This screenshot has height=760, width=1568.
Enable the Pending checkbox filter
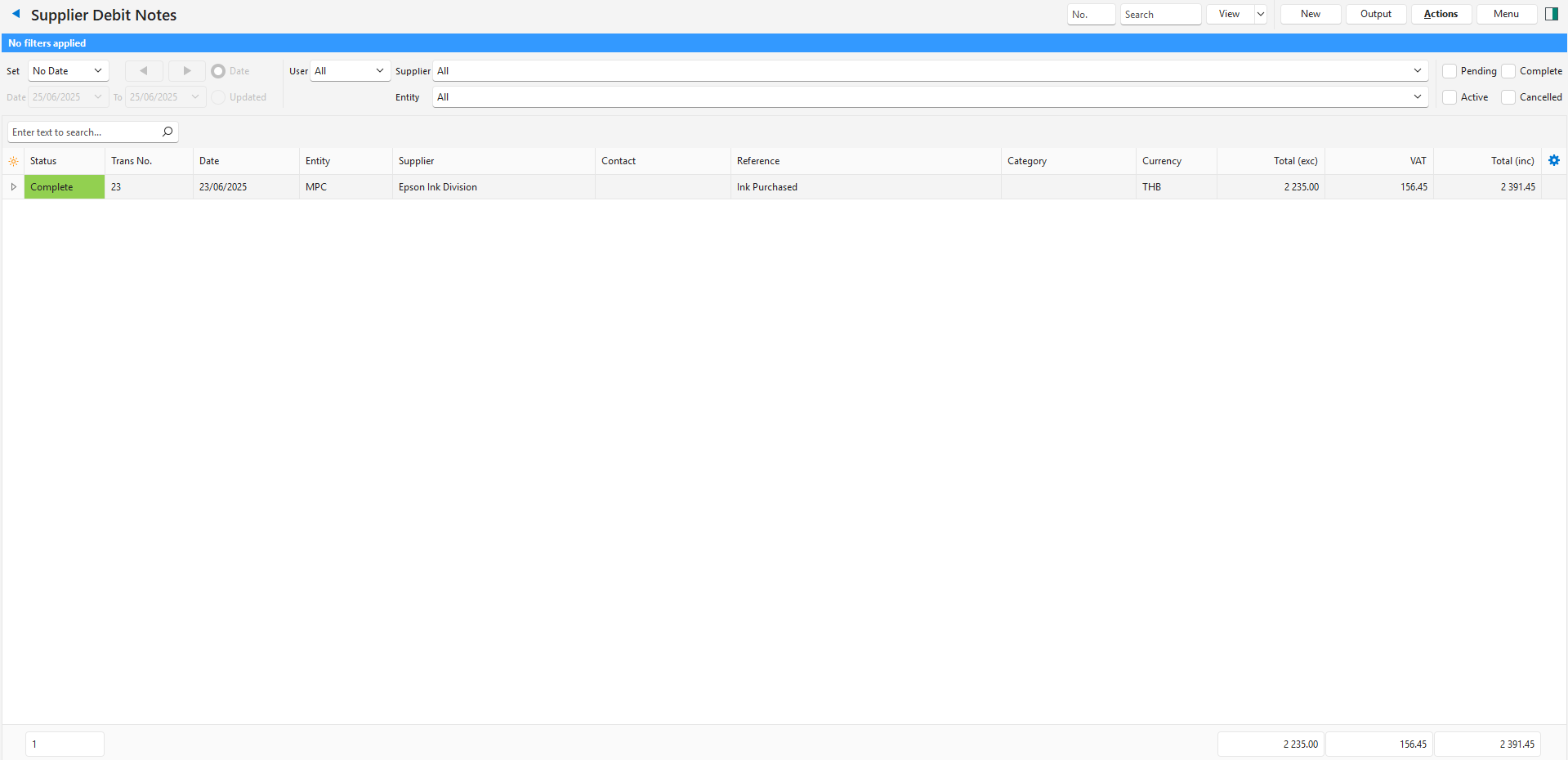pos(1450,71)
